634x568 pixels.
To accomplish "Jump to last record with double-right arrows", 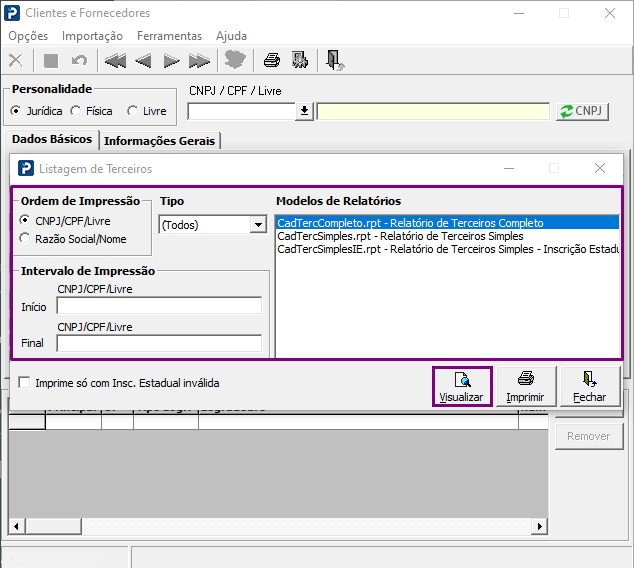I will click(199, 61).
